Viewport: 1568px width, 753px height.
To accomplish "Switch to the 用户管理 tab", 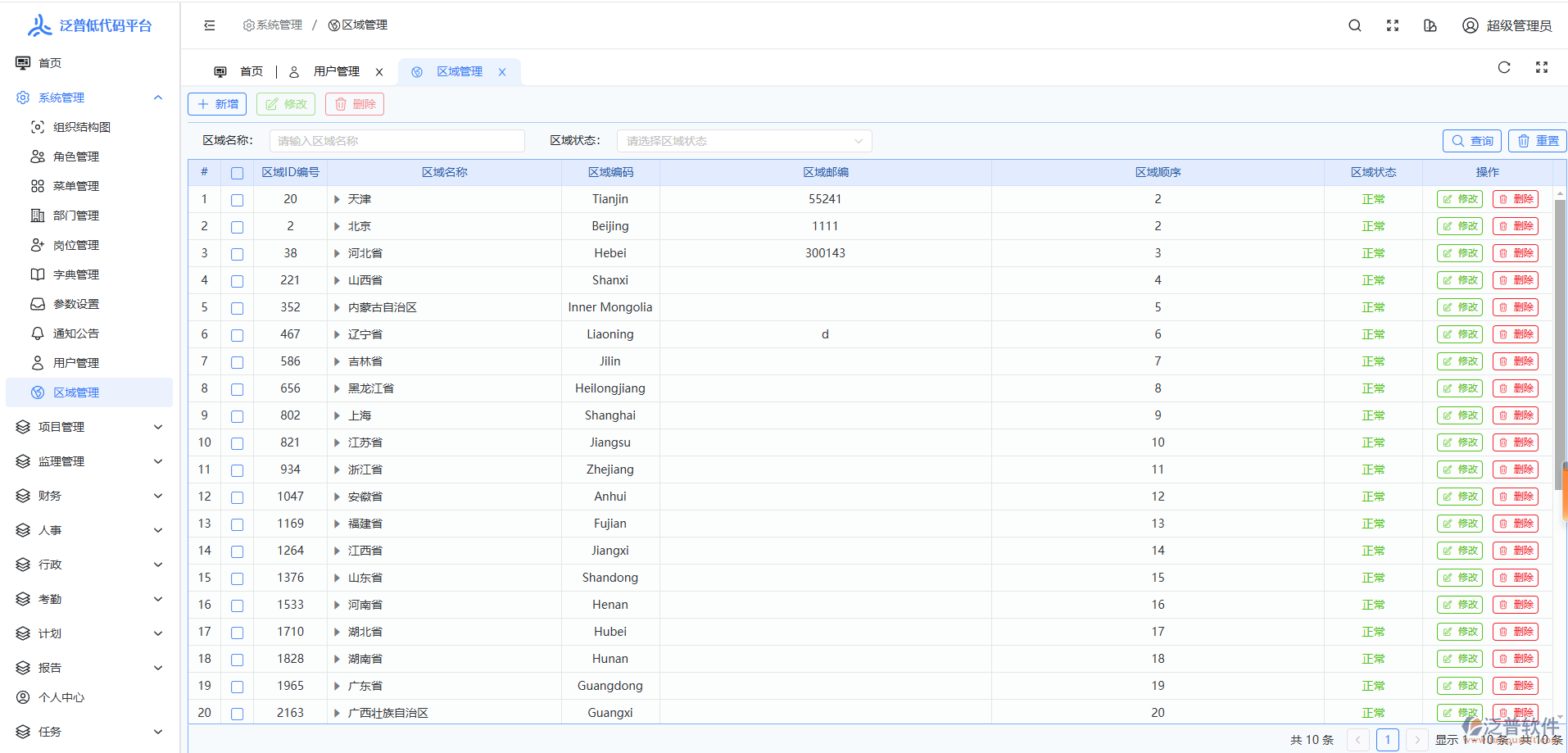I will [336, 72].
